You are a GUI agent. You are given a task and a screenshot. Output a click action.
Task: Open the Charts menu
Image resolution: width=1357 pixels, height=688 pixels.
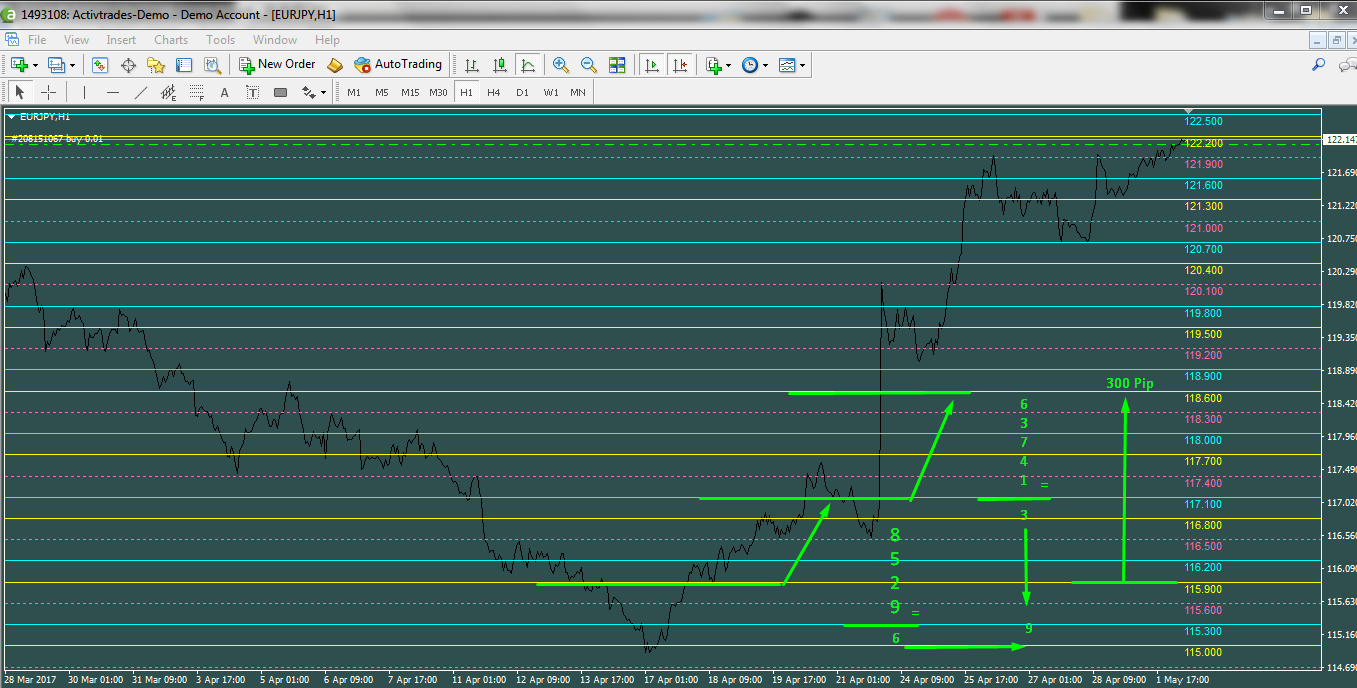(x=171, y=40)
